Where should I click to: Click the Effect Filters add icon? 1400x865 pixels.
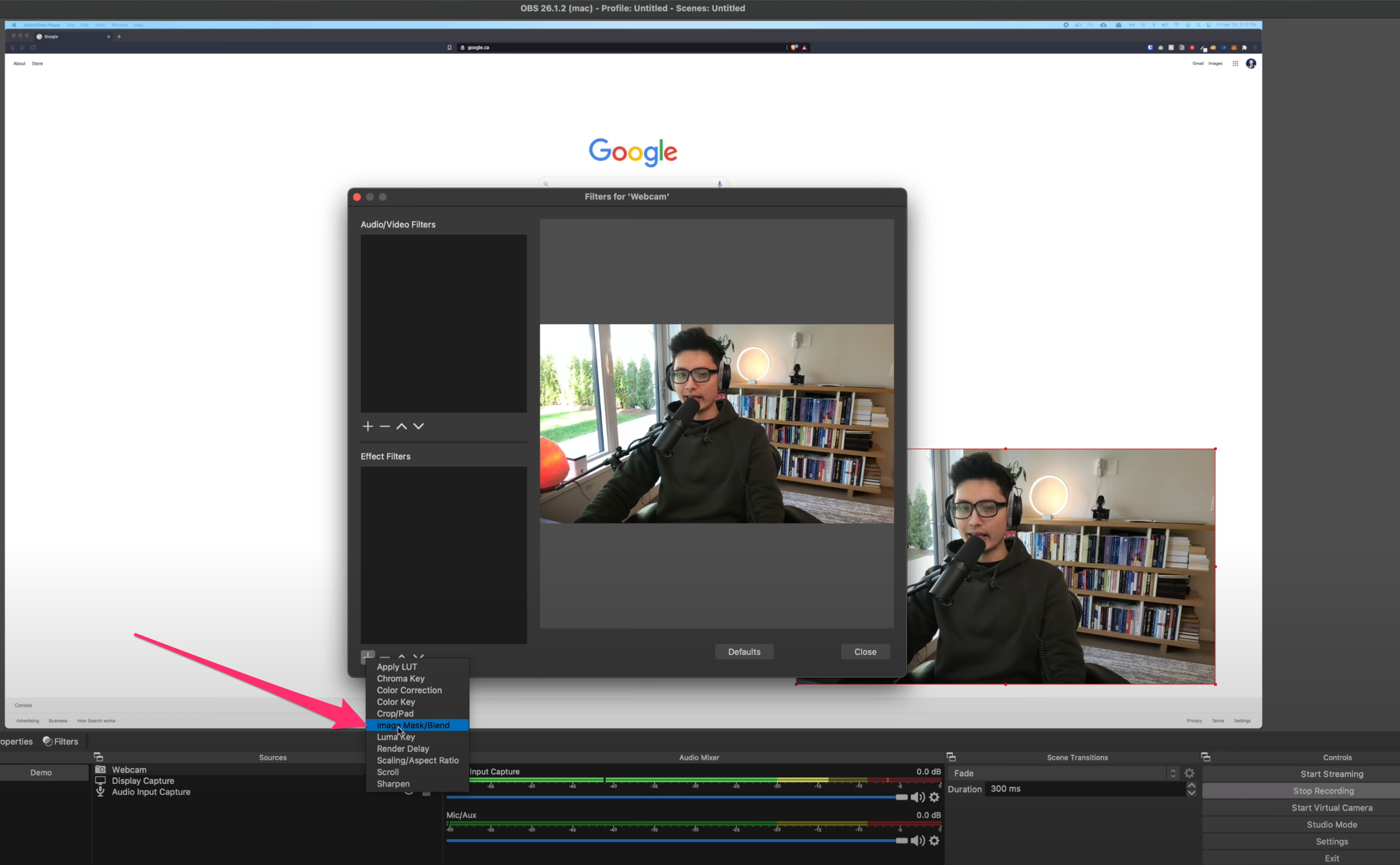point(367,656)
